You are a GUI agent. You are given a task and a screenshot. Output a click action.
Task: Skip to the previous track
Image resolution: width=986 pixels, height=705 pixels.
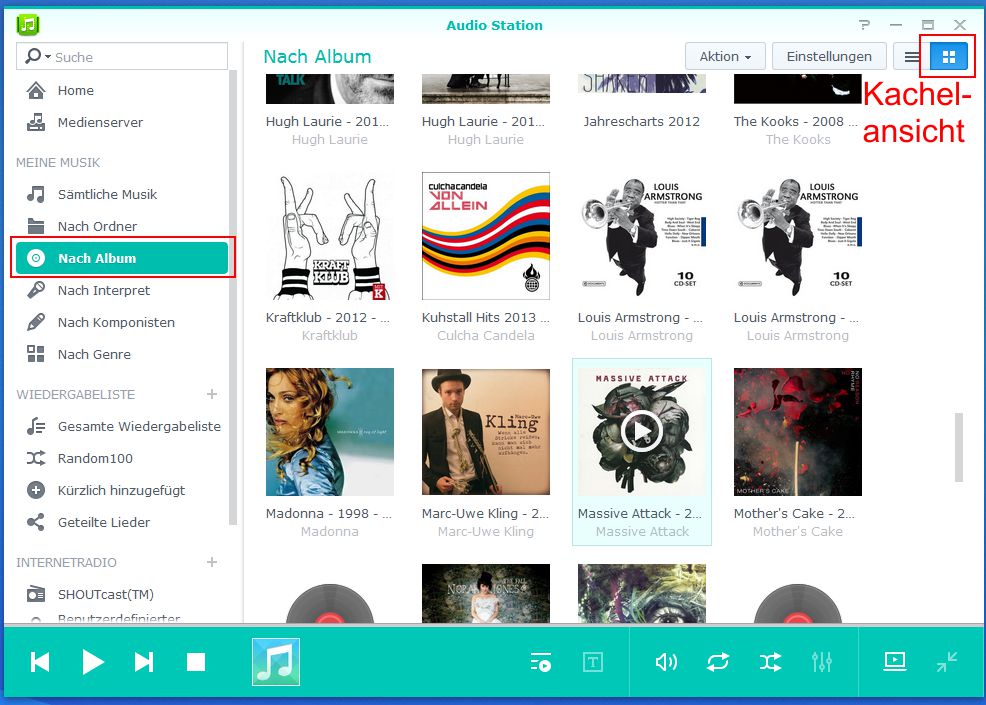coord(40,662)
